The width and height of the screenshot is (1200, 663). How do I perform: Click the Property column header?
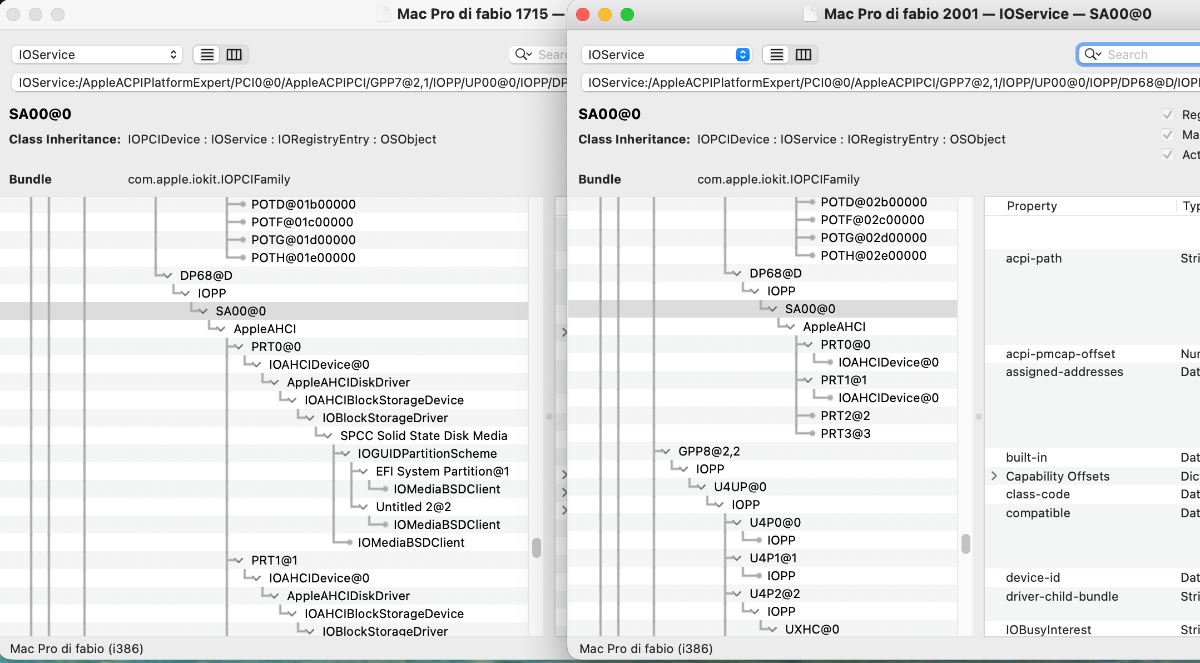(1032, 206)
